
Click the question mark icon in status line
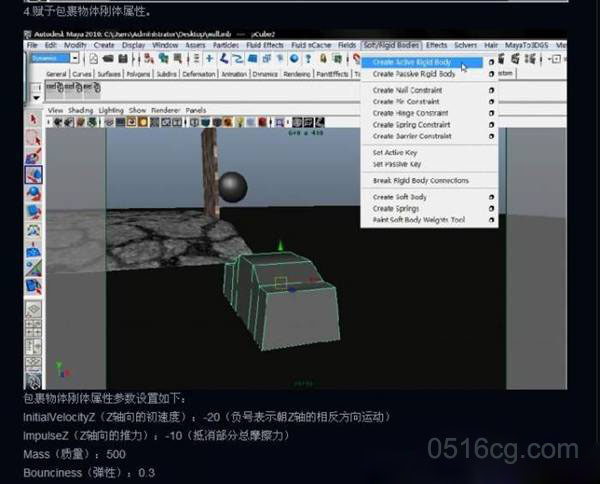click(x=308, y=59)
